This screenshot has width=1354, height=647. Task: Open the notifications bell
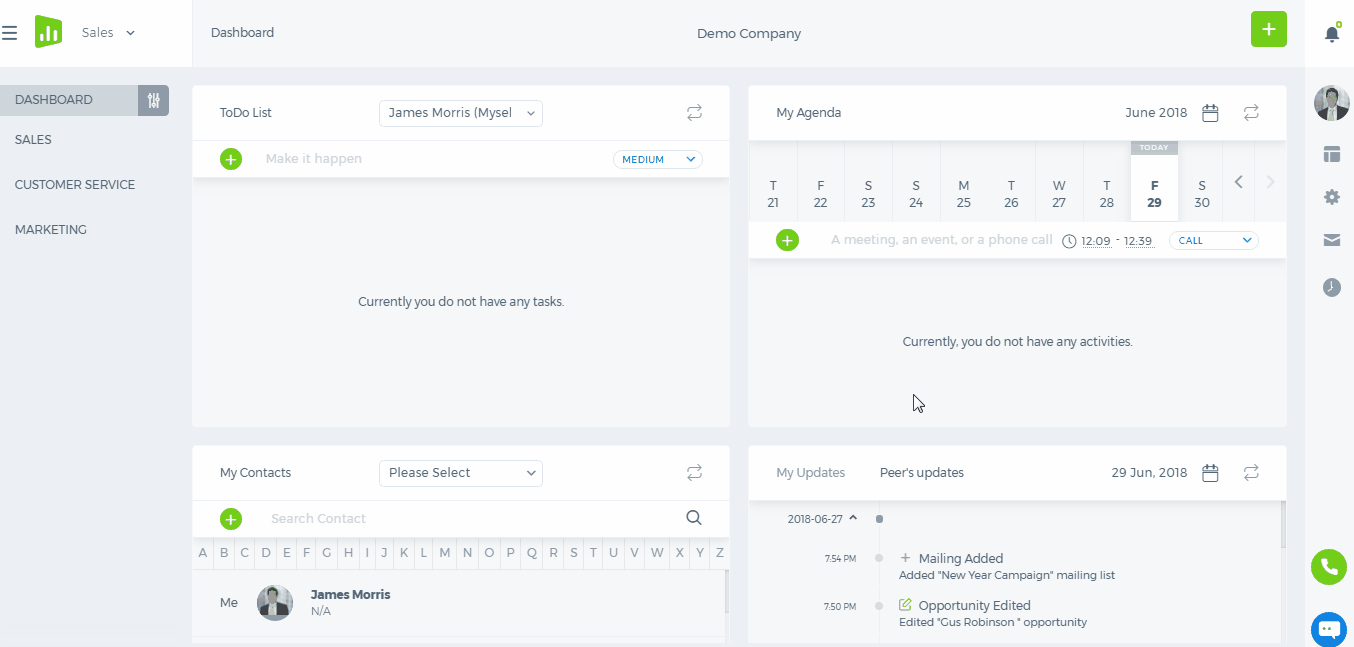tap(1331, 33)
